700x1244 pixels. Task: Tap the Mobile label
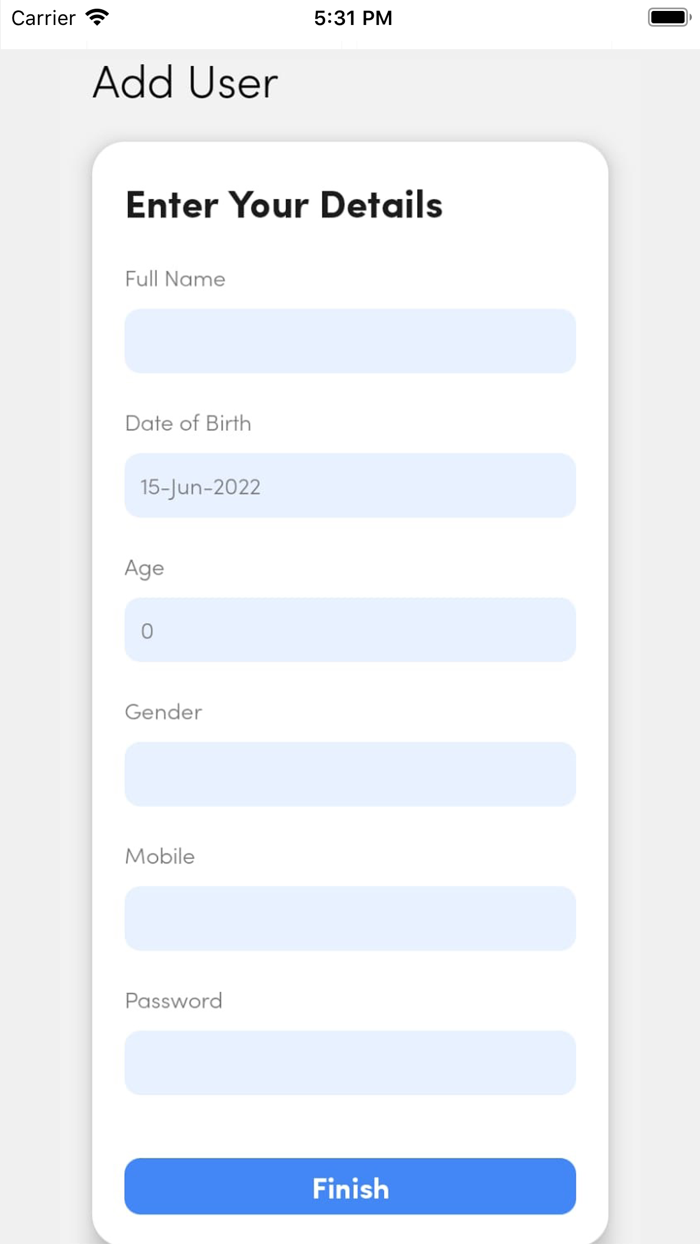(x=160, y=856)
